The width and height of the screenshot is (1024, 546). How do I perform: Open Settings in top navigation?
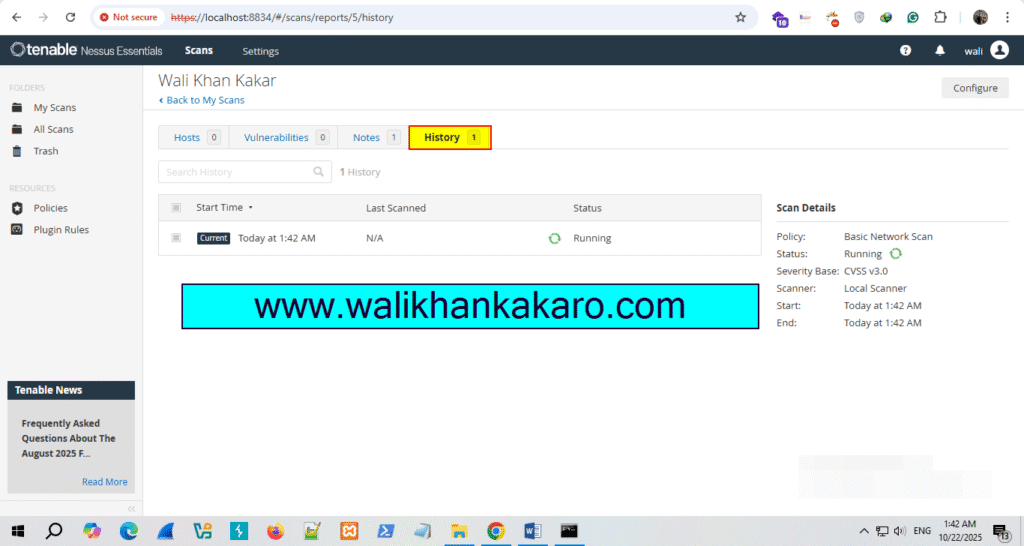pyautogui.click(x=261, y=51)
